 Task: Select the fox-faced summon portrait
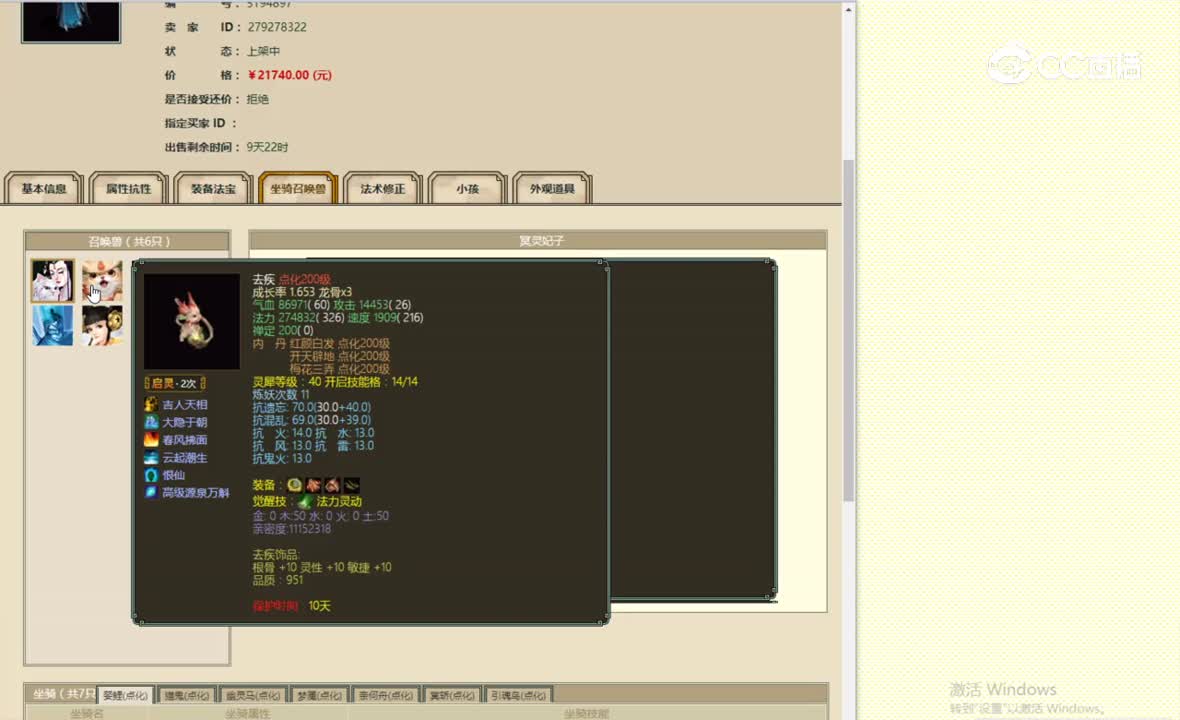pos(102,281)
